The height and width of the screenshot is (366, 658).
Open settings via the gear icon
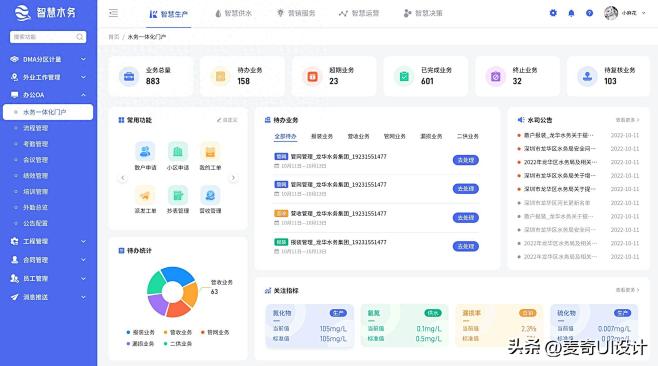553,13
